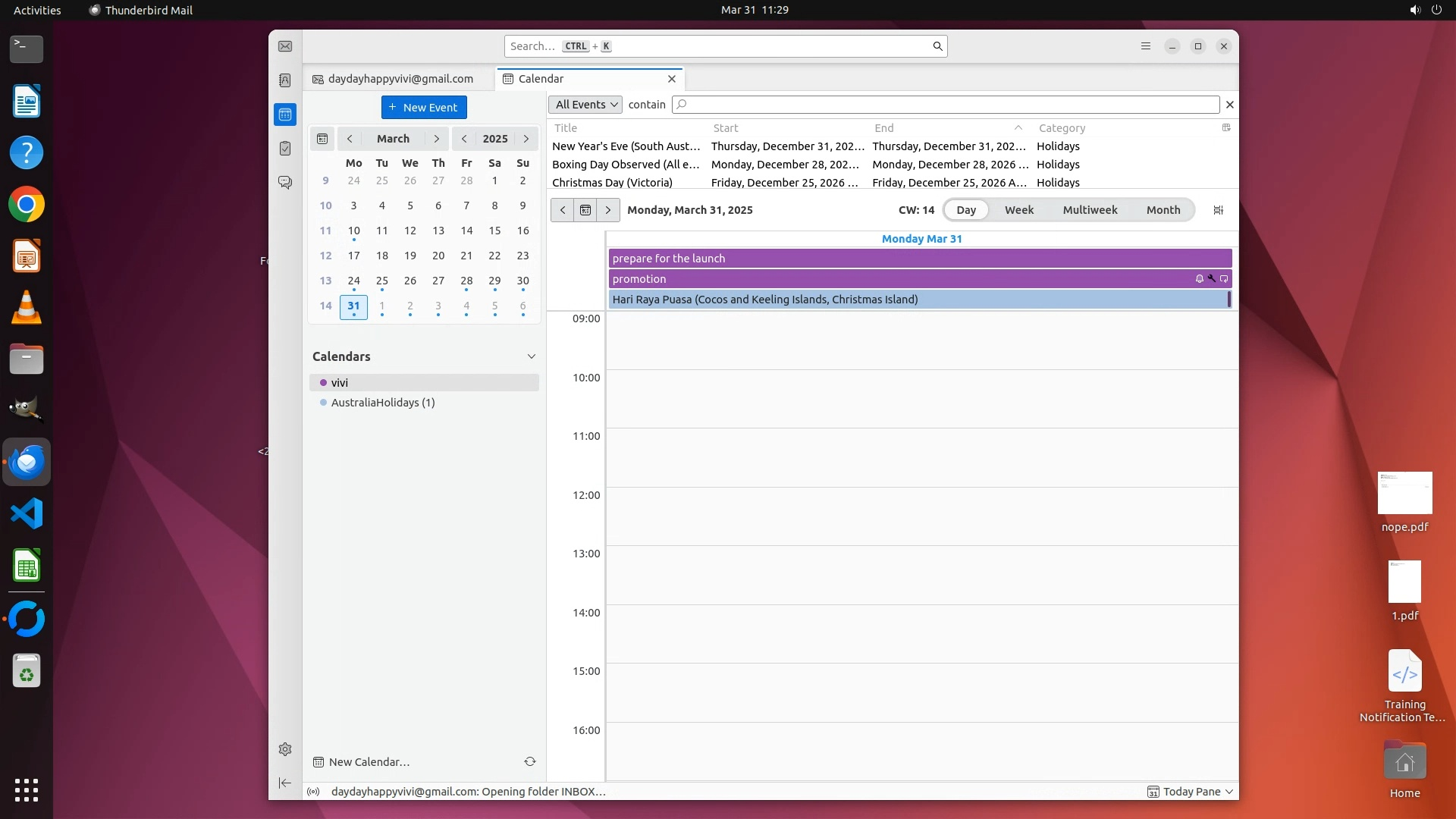This screenshot has height=819, width=1456.
Task: Select the Week view
Action: [x=1018, y=210]
